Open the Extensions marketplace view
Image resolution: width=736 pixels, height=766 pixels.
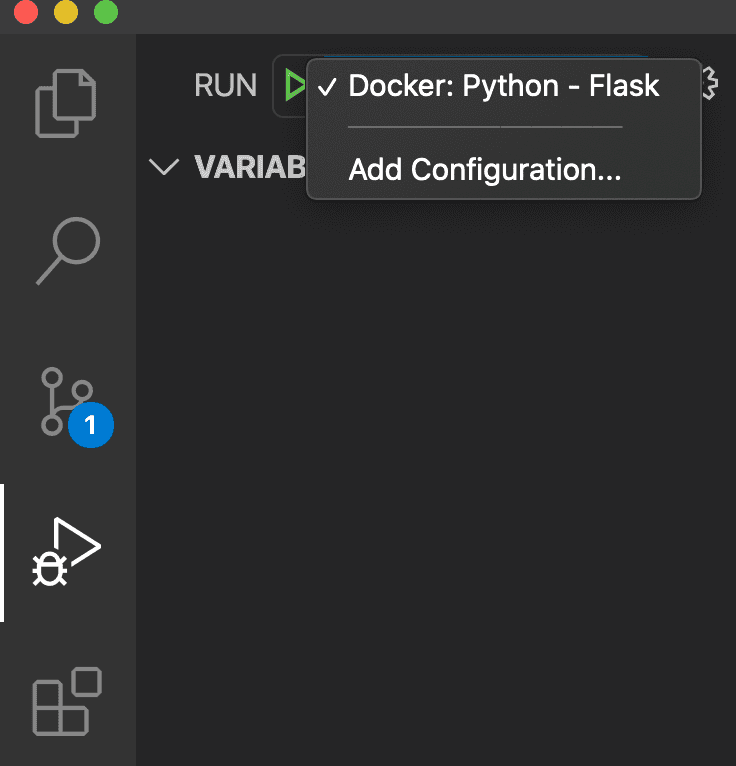(x=68, y=701)
